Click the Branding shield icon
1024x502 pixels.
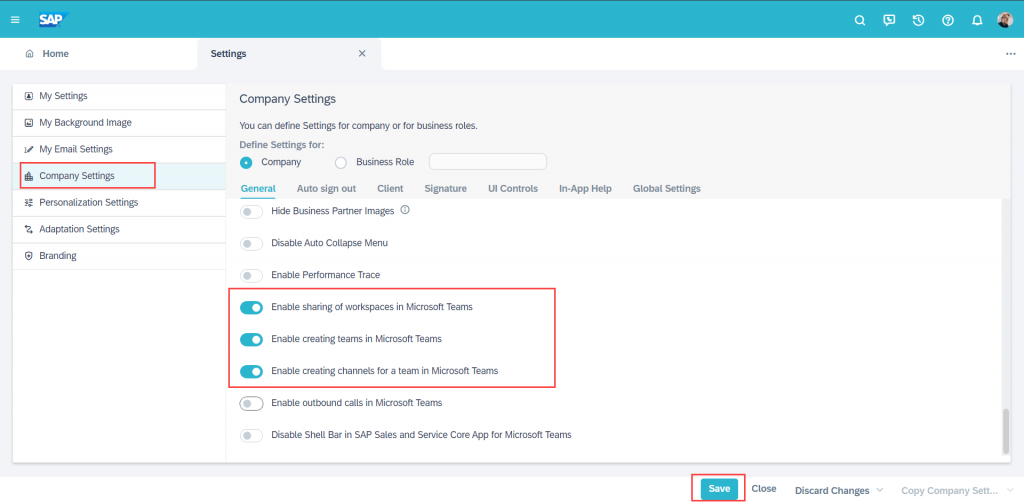pyautogui.click(x=28, y=256)
